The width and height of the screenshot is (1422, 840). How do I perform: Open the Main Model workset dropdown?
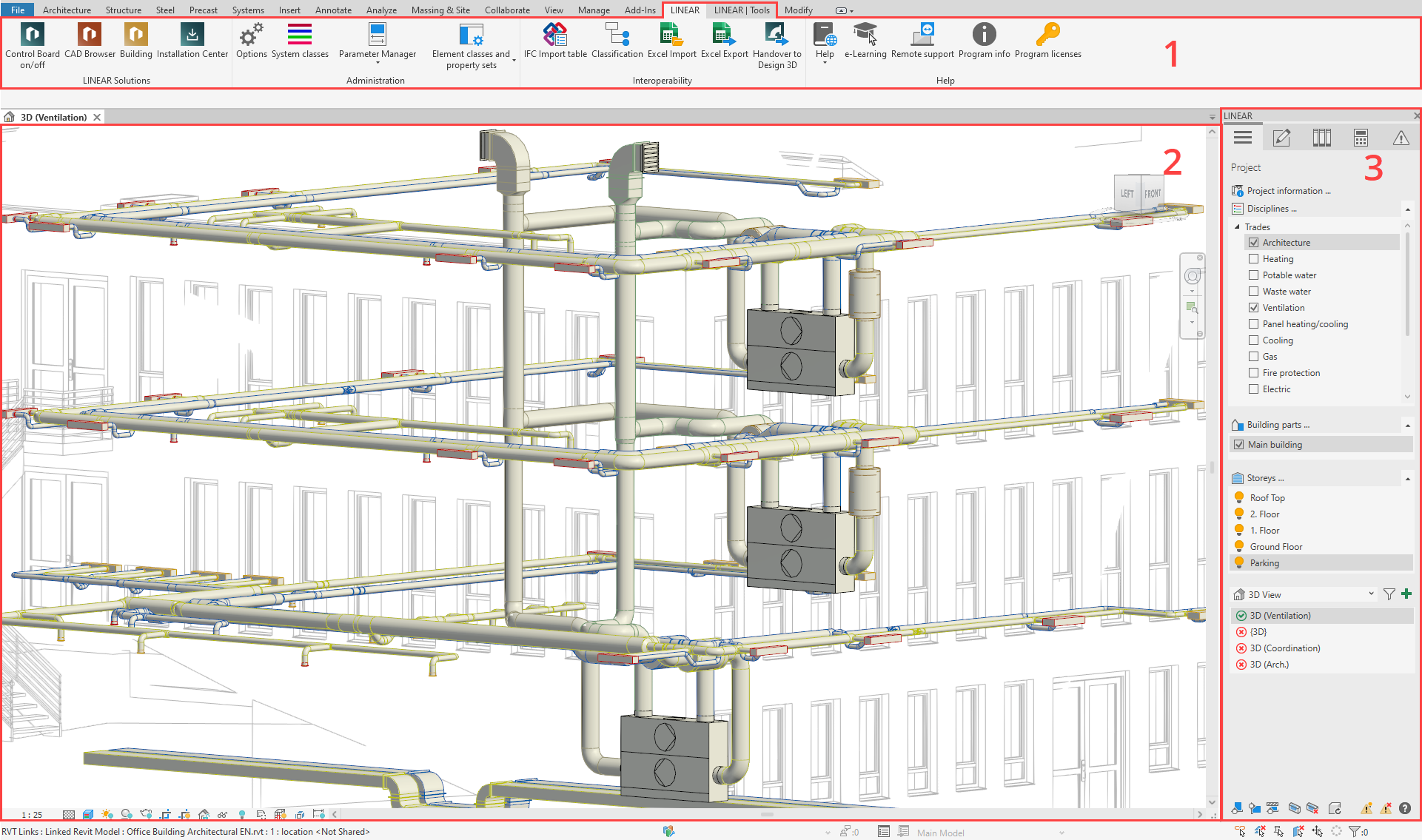pos(1062,833)
